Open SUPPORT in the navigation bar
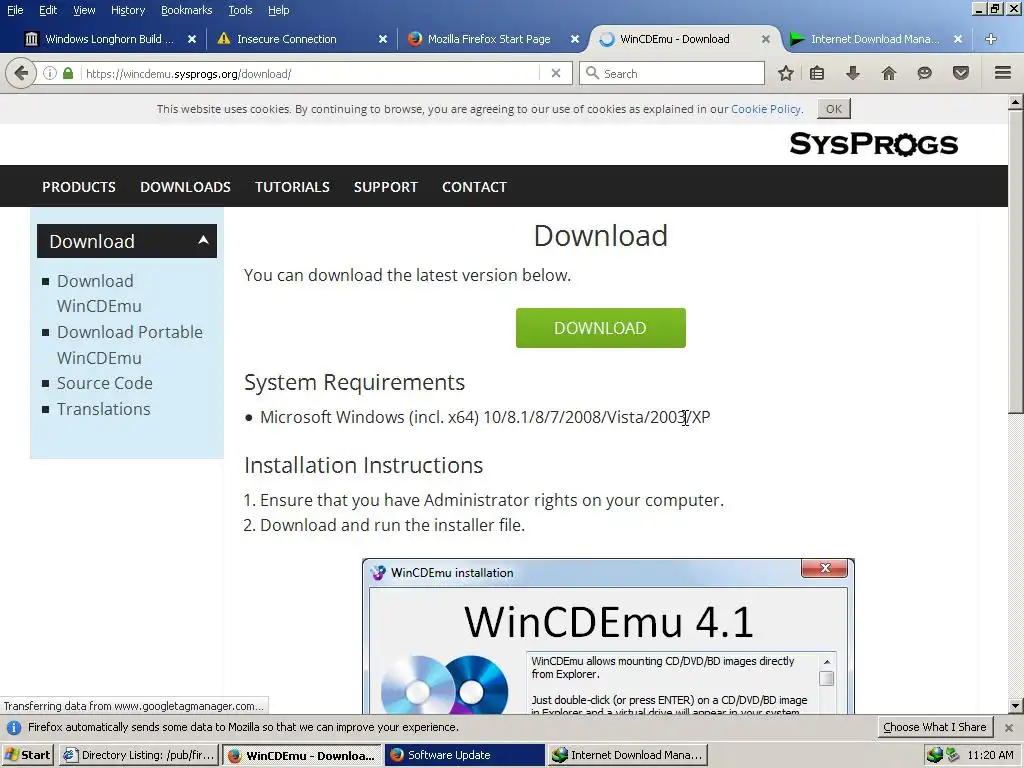Image resolution: width=1024 pixels, height=768 pixels. (x=385, y=187)
